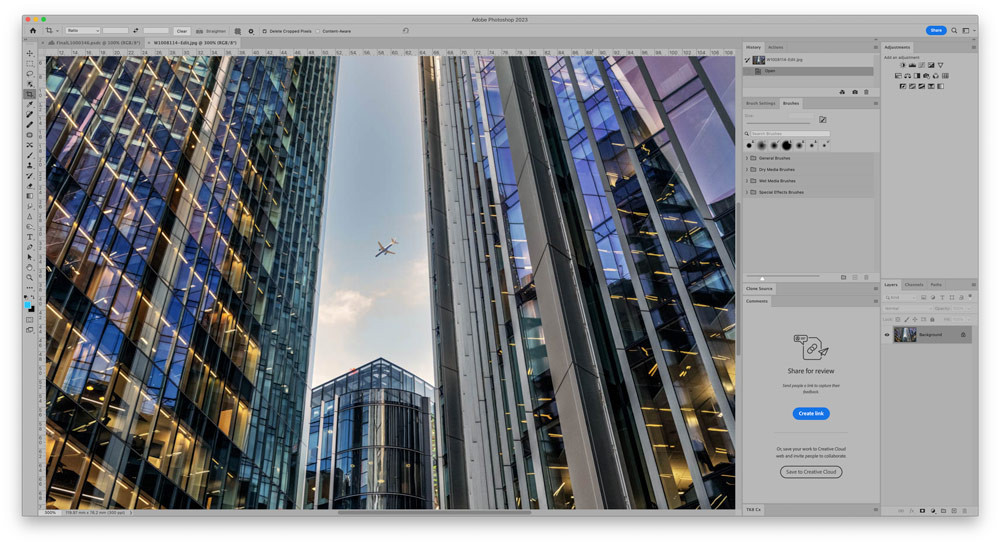Open the Ratio preset dropdown

83,31
